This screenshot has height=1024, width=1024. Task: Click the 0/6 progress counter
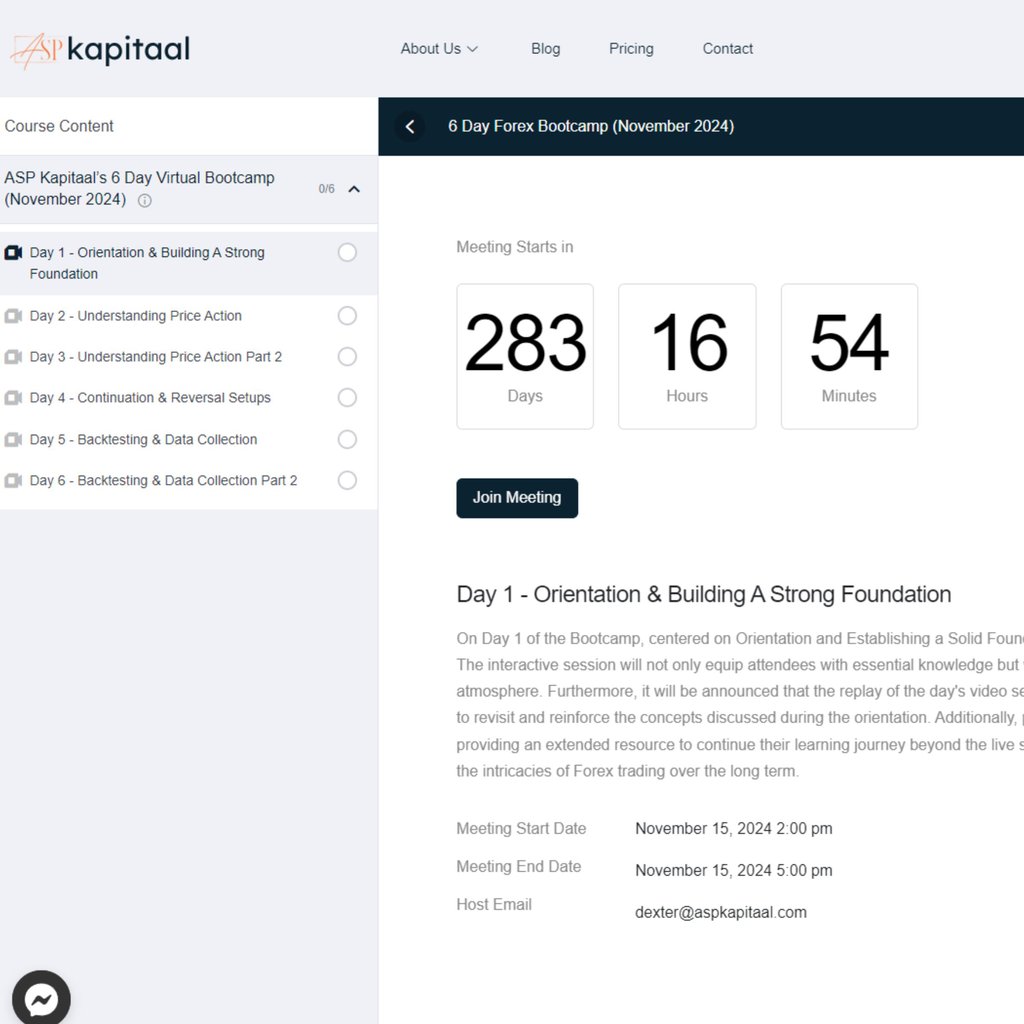tap(327, 189)
